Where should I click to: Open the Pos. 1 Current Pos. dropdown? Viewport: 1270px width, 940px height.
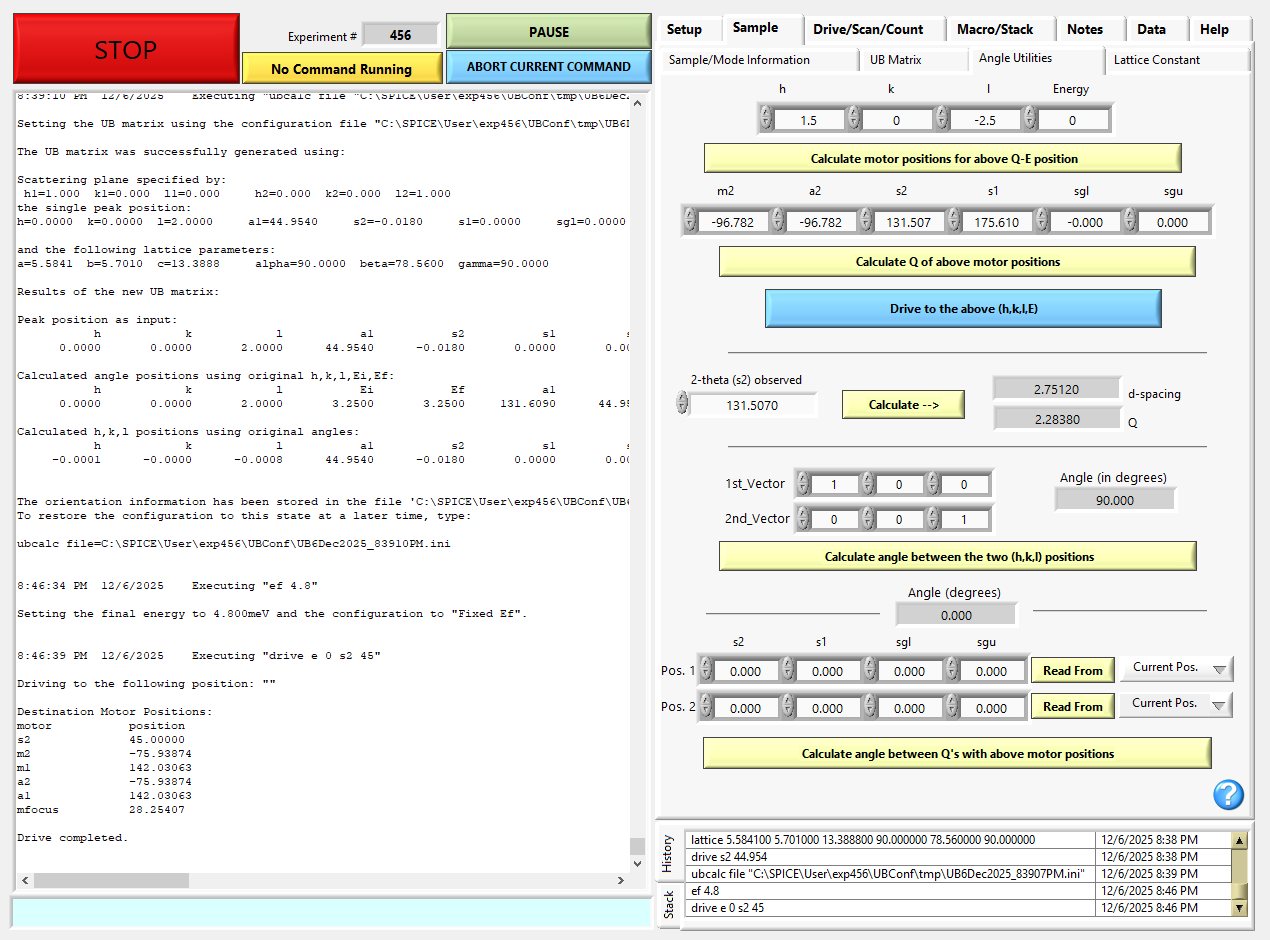tap(1176, 669)
